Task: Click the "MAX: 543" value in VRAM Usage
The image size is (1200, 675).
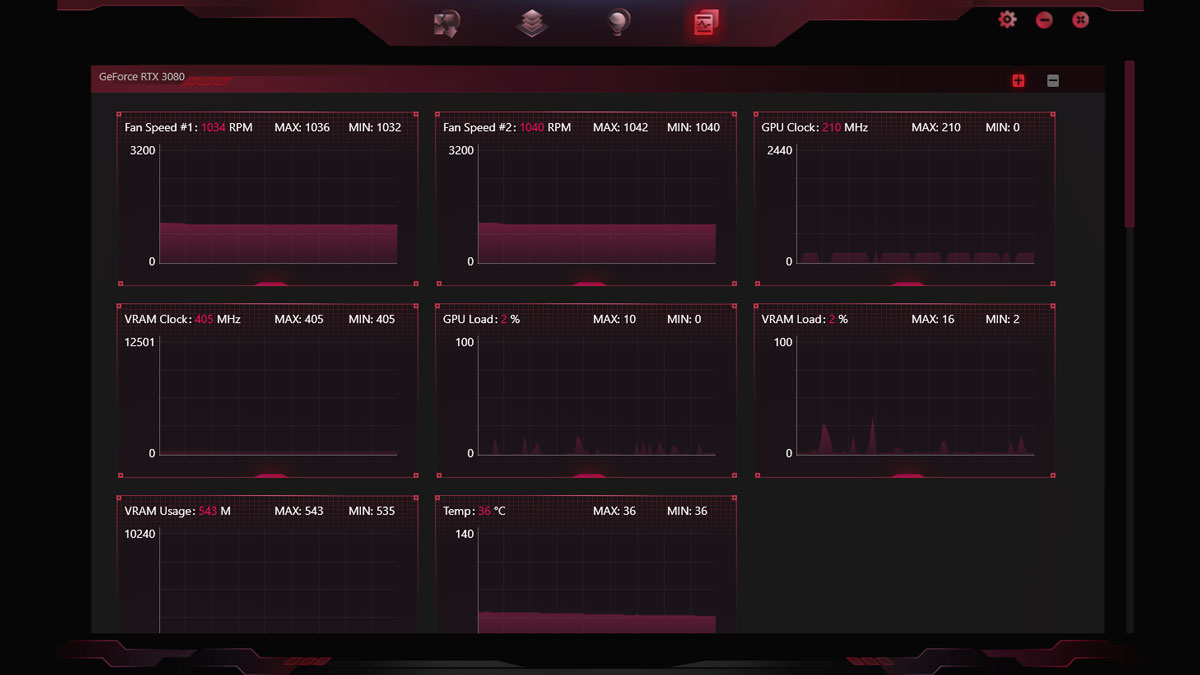Action: (x=299, y=512)
